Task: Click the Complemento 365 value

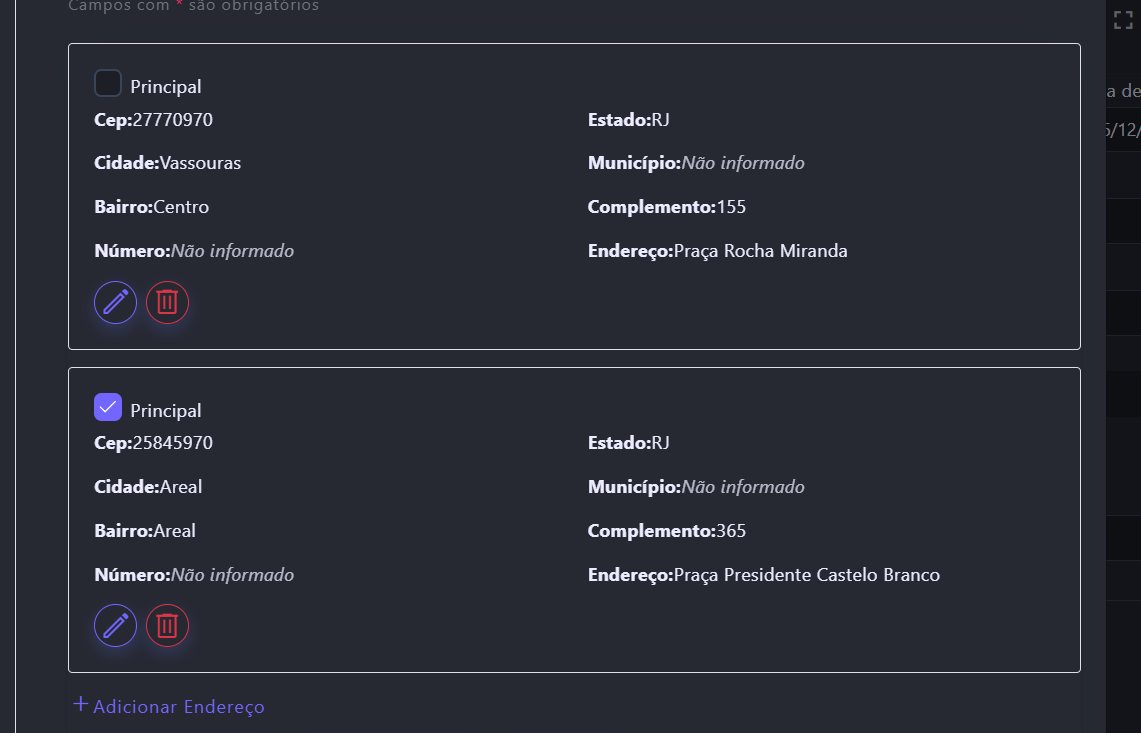Action: (731, 531)
